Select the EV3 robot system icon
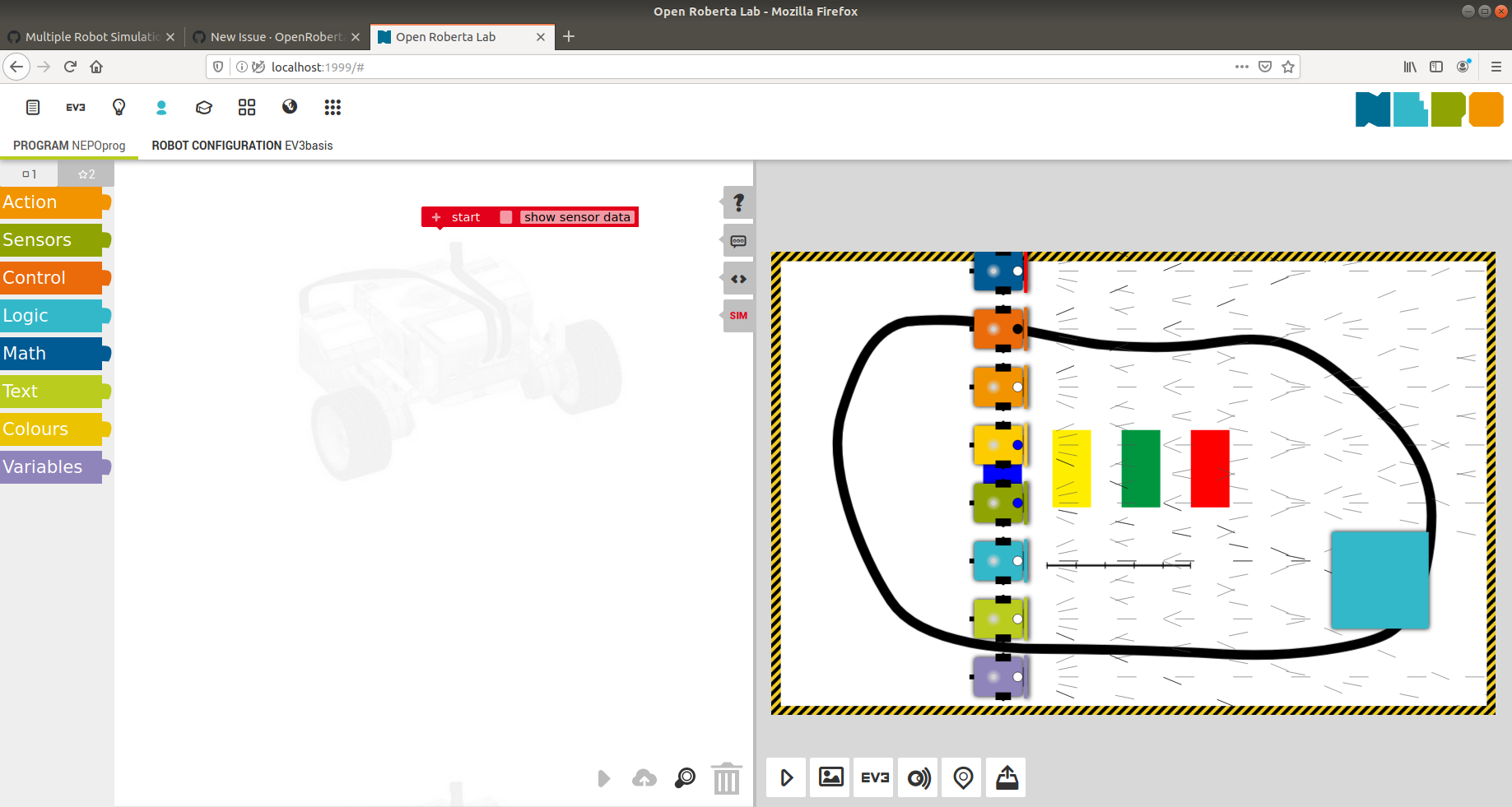Screen dimensions: 1512x807 76,107
